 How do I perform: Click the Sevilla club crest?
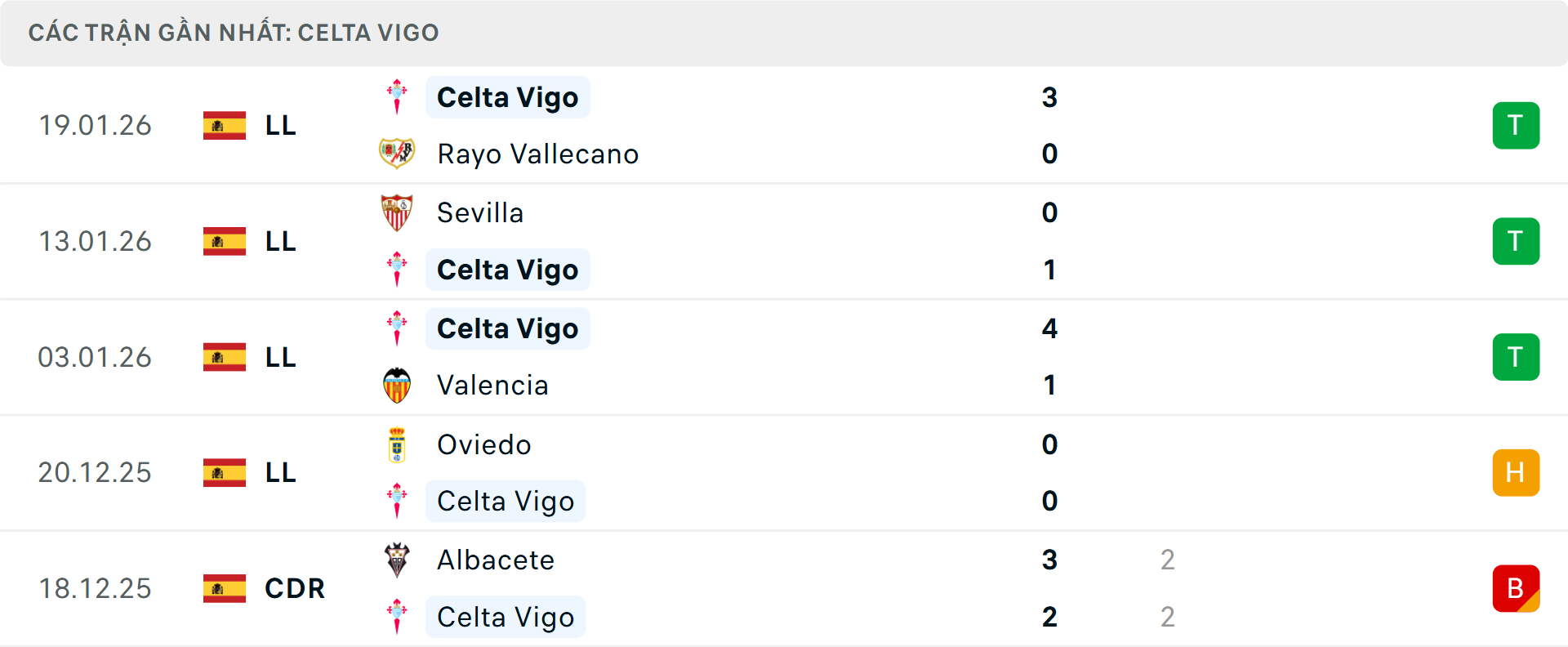398,212
